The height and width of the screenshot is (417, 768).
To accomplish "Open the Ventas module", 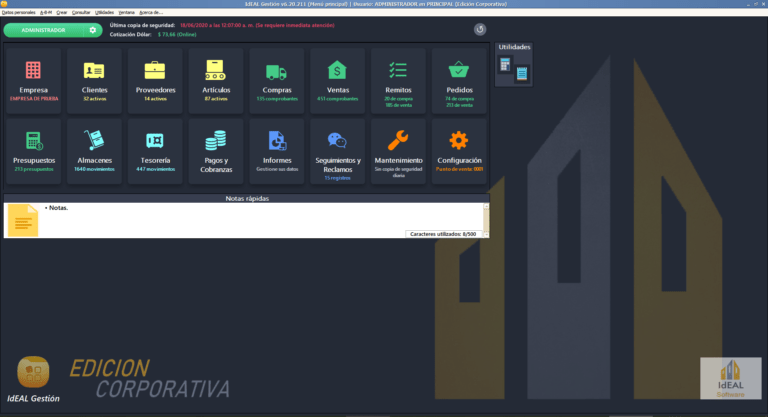I will 337,80.
